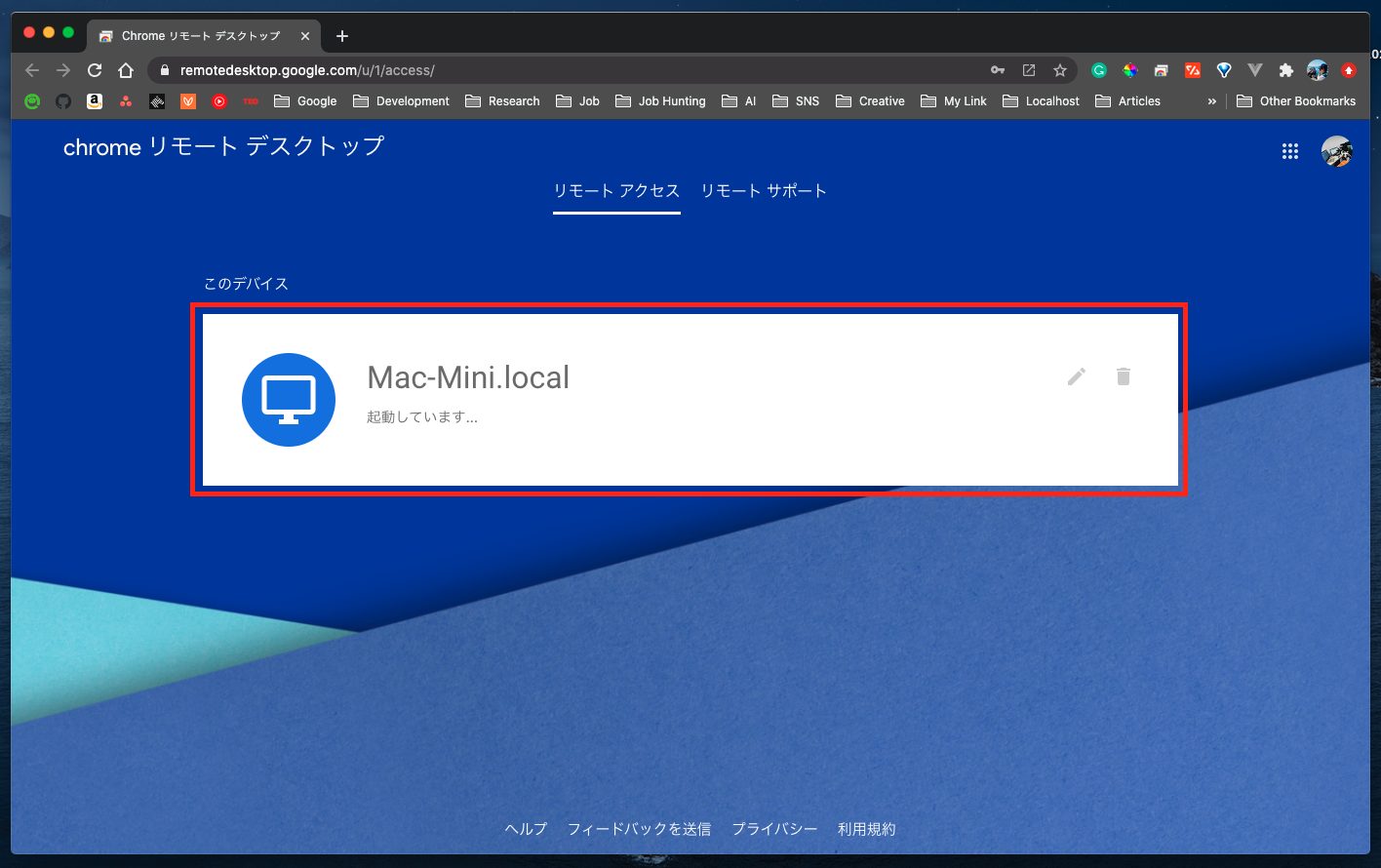1381x868 pixels.
Task: Open the YouTube Music bookmark icon
Action: point(219,100)
